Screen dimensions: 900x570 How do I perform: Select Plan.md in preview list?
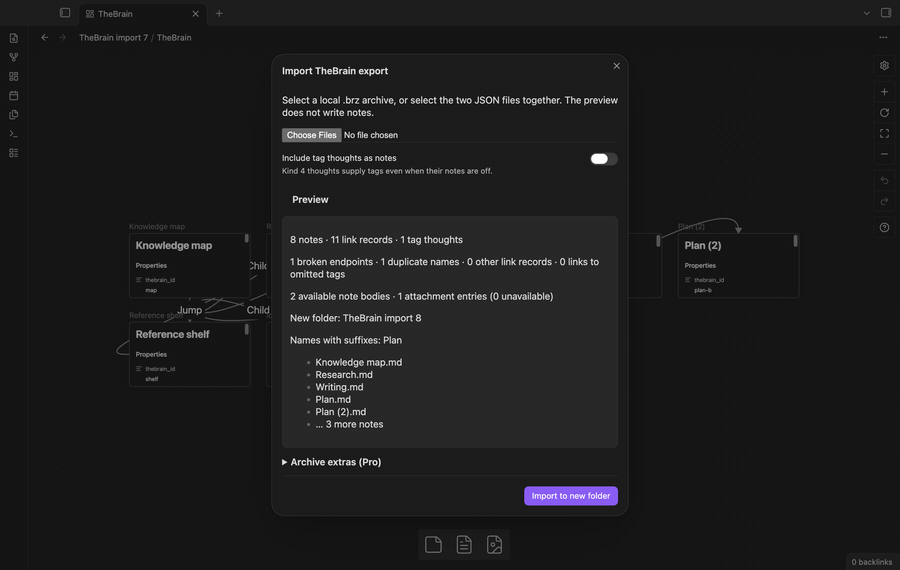tap(333, 400)
